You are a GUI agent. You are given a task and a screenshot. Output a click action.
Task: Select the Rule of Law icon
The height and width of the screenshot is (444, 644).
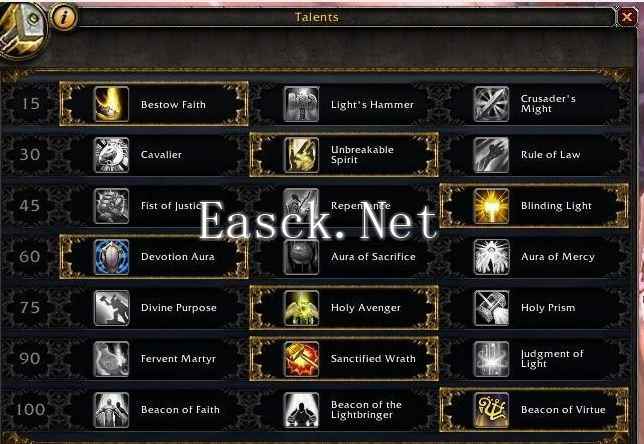click(x=491, y=155)
